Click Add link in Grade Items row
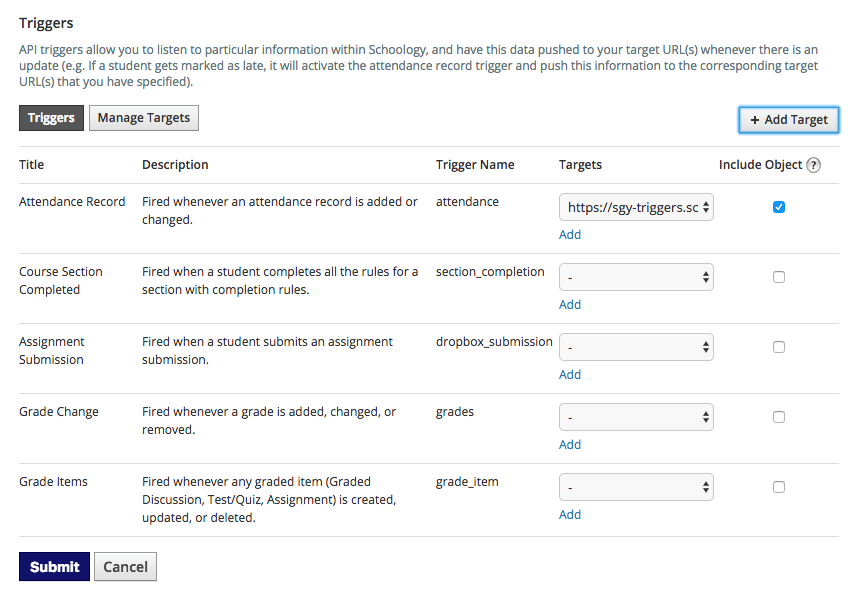The width and height of the screenshot is (856, 608). 570,515
